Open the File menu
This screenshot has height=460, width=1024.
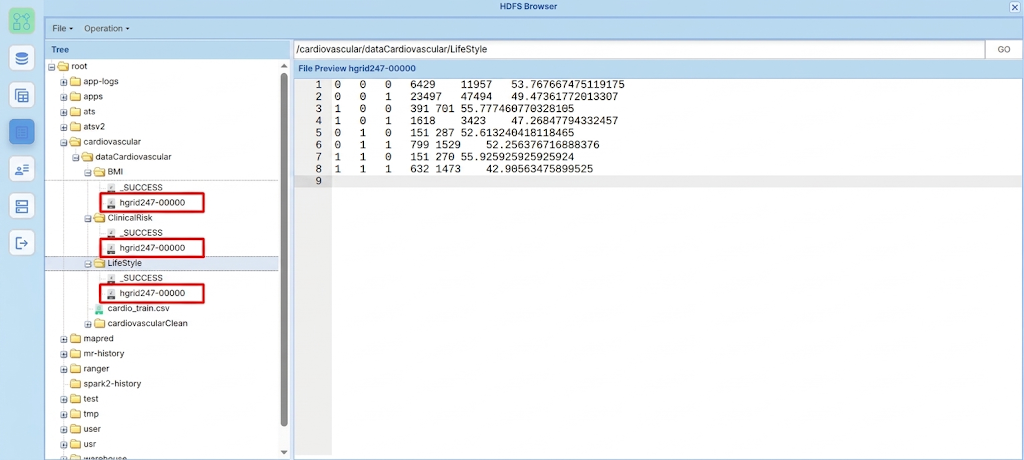(62, 28)
